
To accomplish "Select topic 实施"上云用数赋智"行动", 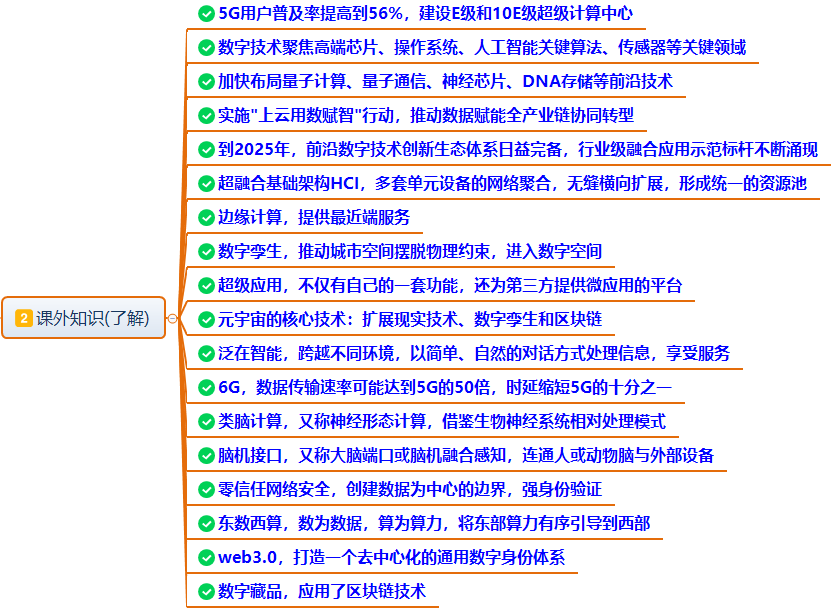I will click(426, 115).
